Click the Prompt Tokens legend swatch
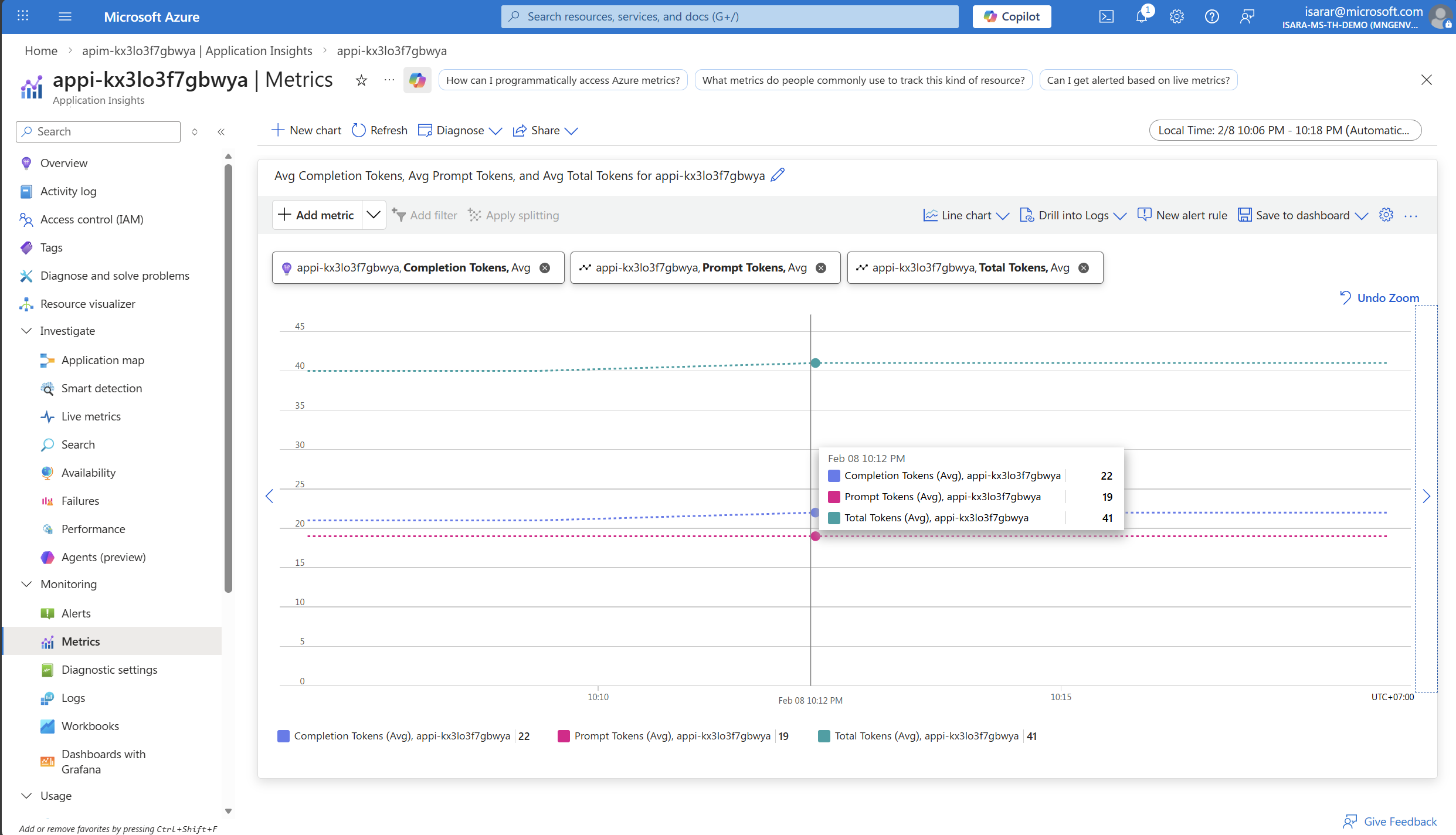Image resolution: width=1456 pixels, height=835 pixels. (x=564, y=736)
